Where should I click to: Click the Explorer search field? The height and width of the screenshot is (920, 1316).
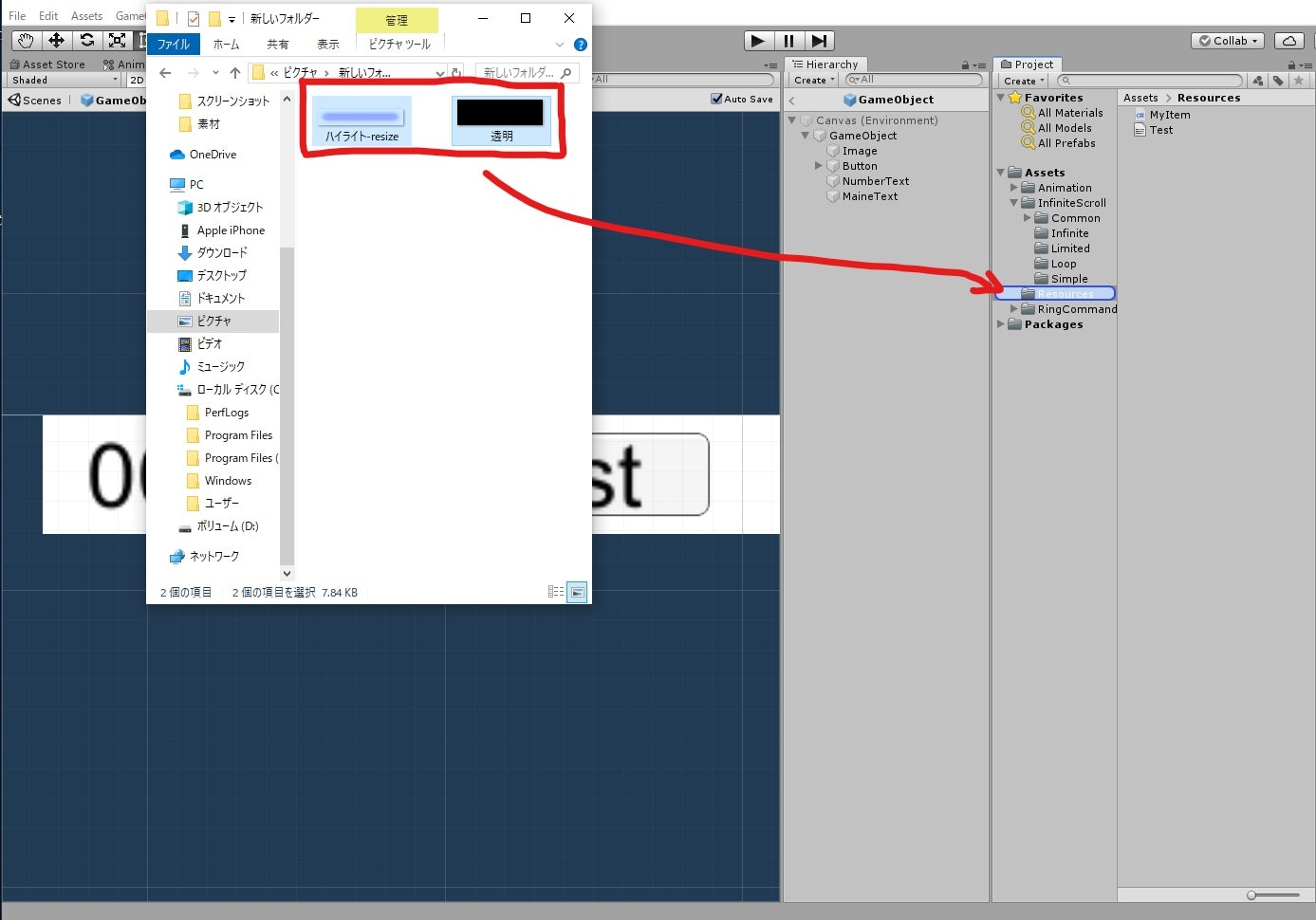[527, 73]
